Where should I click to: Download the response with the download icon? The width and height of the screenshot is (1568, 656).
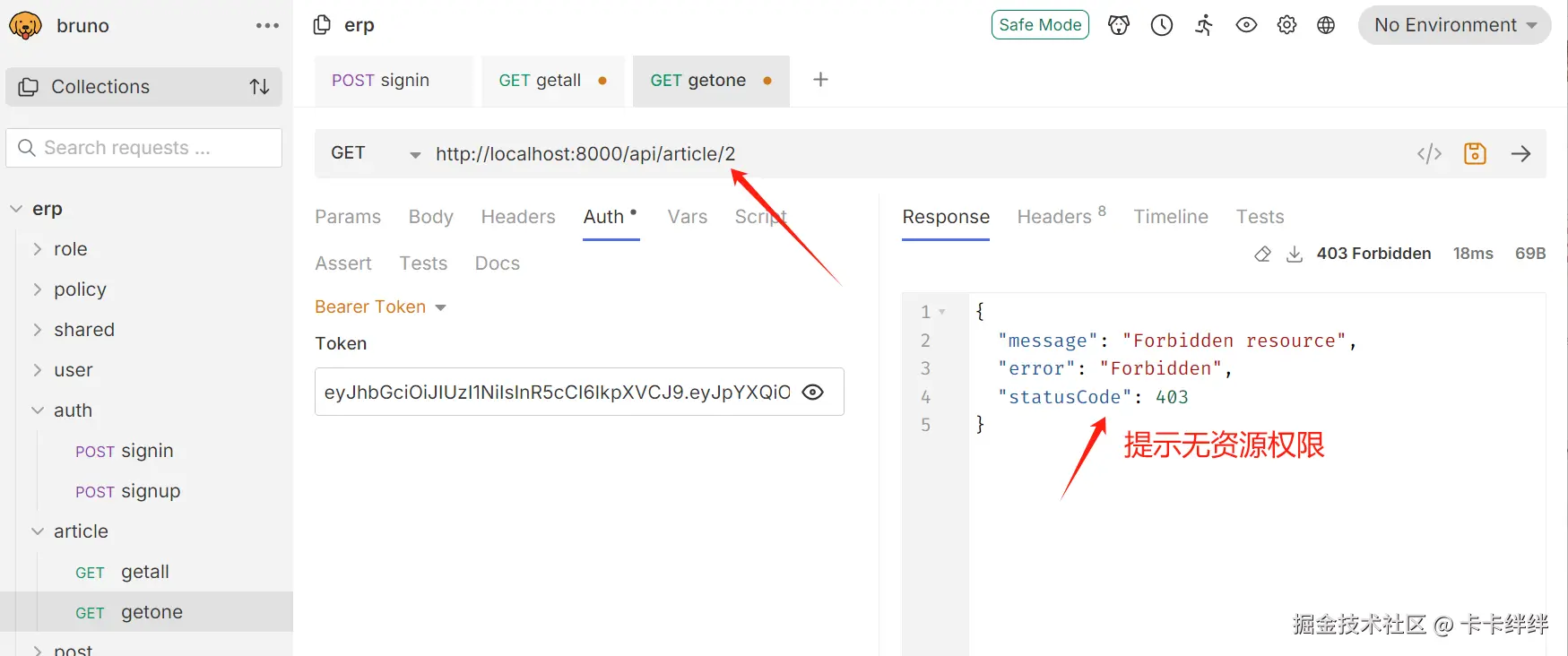1295,255
